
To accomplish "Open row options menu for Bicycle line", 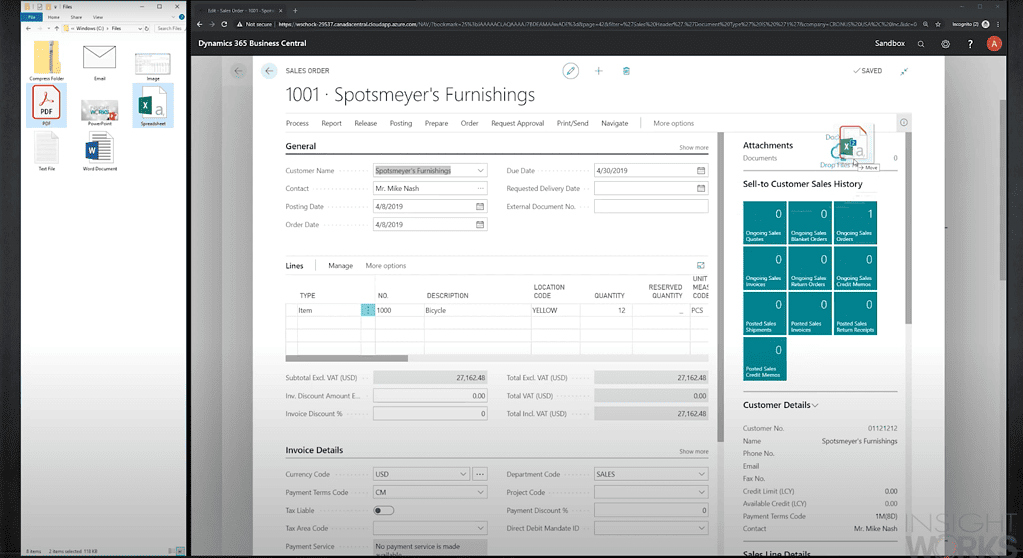I will pos(367,311).
